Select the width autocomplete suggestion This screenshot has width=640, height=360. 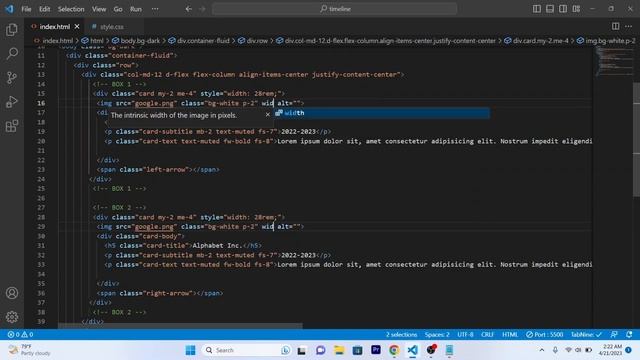click(x=382, y=113)
